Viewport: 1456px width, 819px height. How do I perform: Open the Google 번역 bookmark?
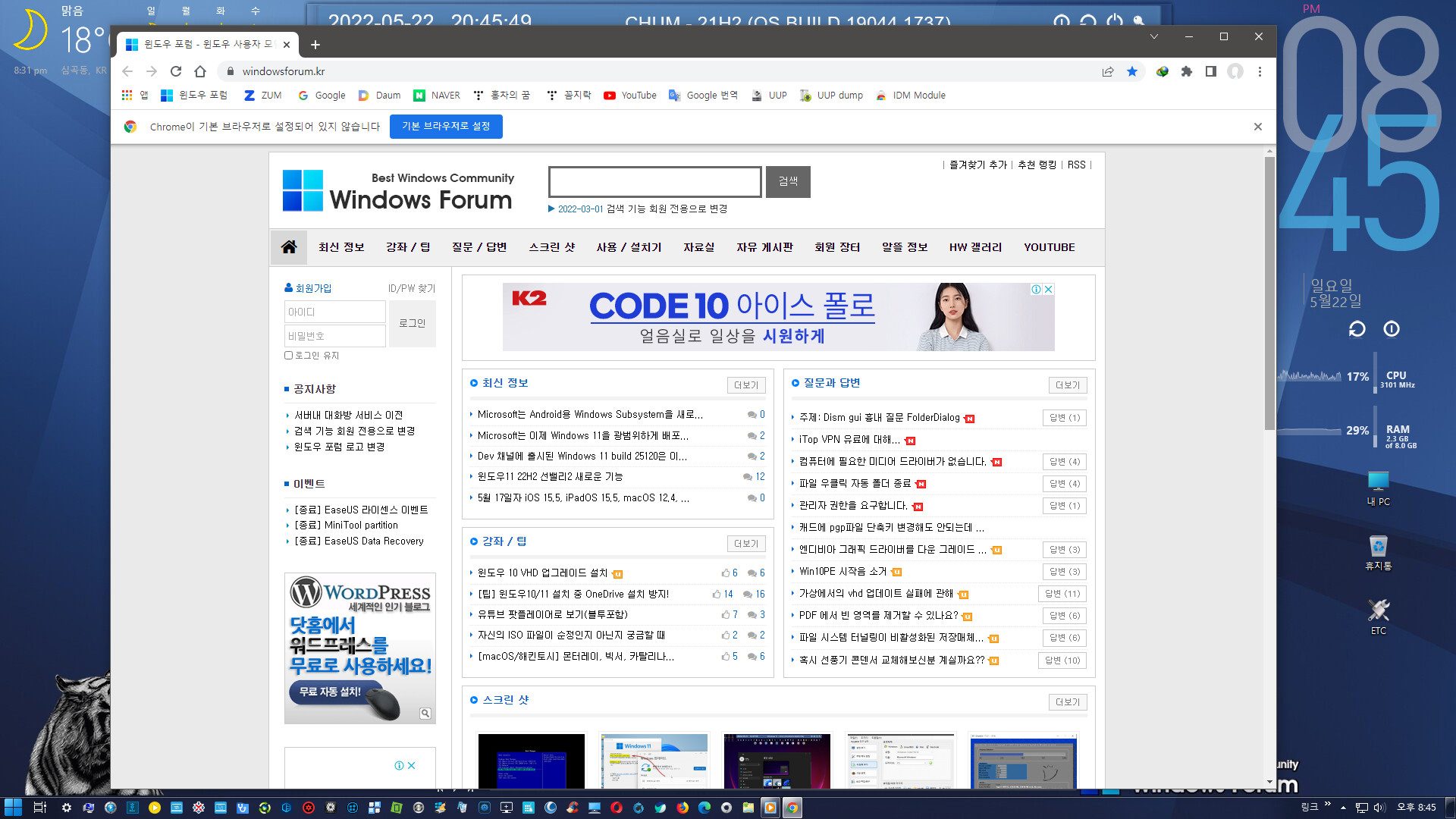(x=703, y=96)
